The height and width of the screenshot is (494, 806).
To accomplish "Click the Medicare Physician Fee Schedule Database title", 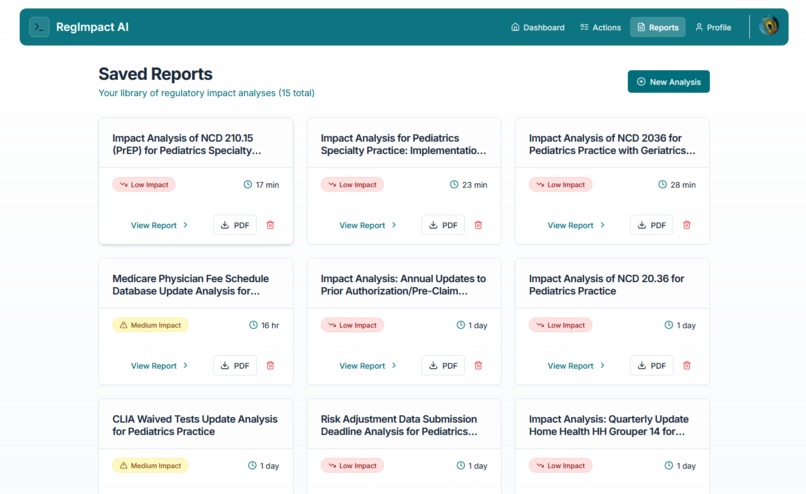I will [x=191, y=285].
